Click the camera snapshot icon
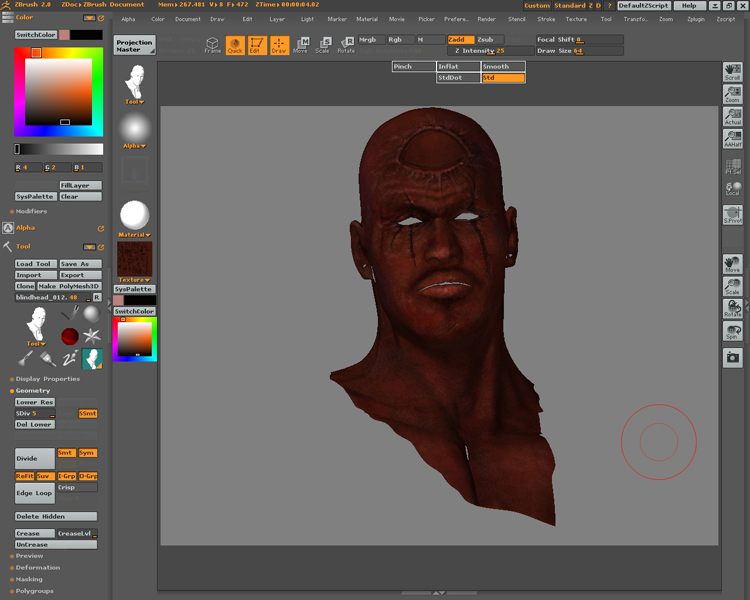This screenshot has height=600, width=750. pos(733,357)
